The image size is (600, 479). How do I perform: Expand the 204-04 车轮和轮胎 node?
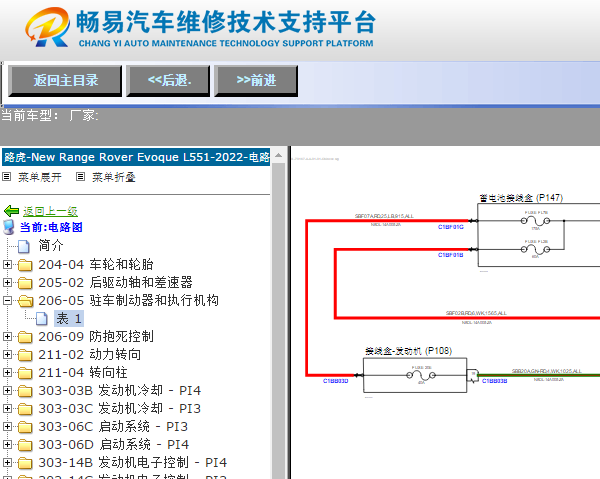7,264
